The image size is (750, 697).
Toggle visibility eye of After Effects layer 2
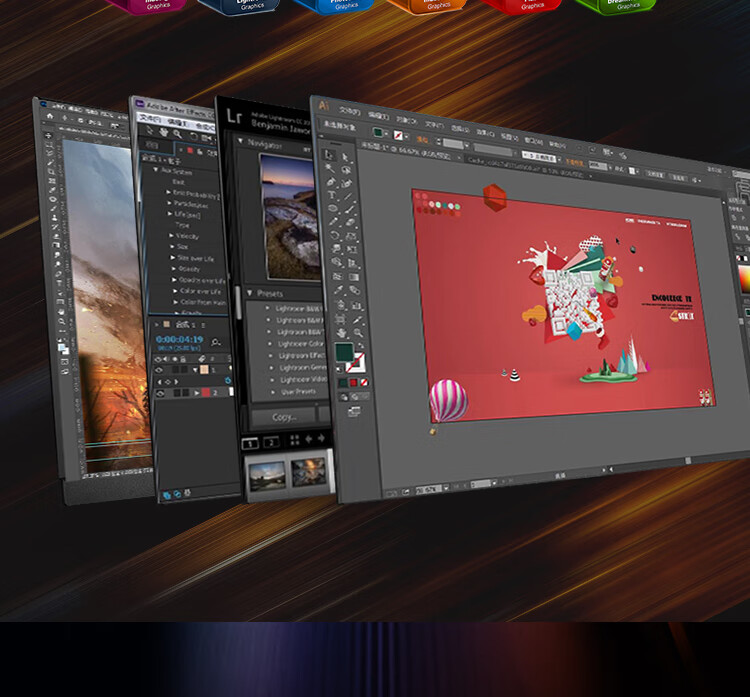click(x=159, y=393)
